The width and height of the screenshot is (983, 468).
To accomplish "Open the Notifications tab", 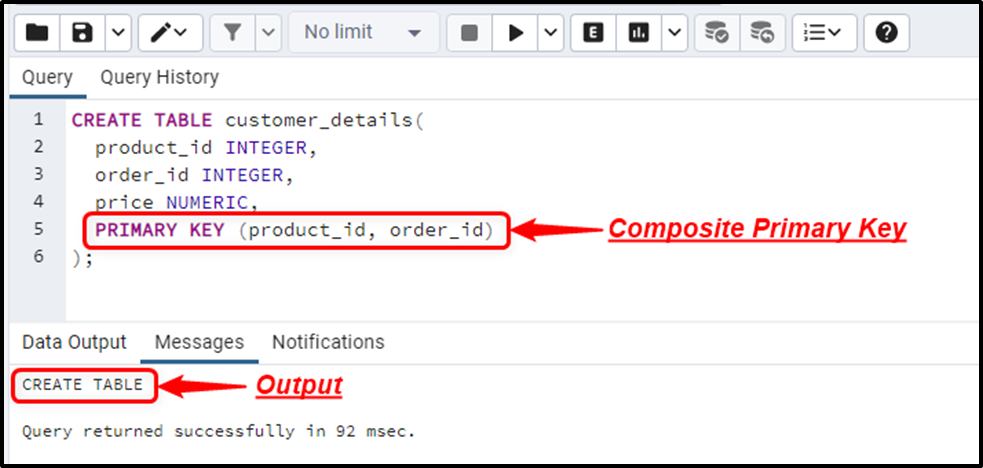I will click(328, 342).
